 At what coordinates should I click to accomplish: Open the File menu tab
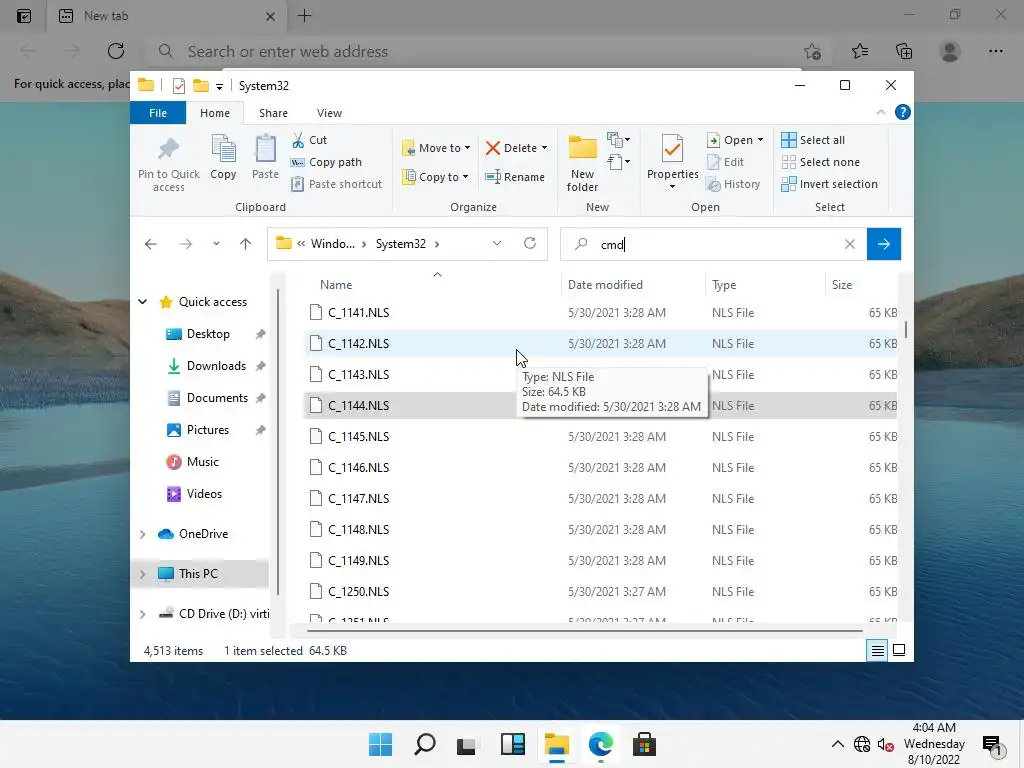point(158,113)
